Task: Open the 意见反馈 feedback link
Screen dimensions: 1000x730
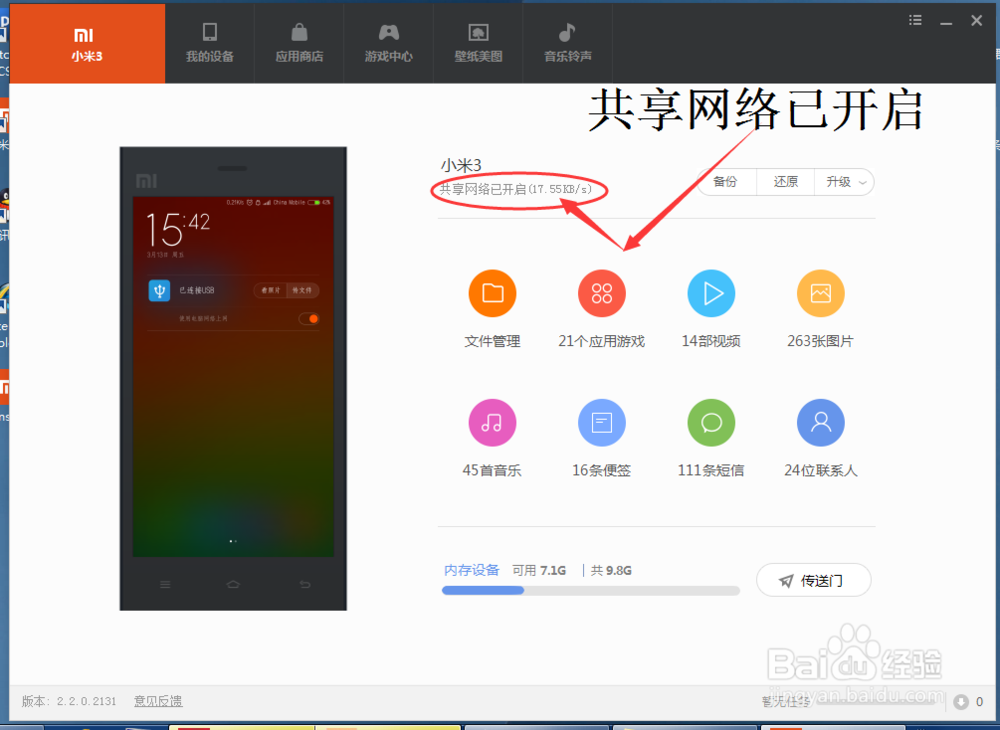Action: coord(157,701)
